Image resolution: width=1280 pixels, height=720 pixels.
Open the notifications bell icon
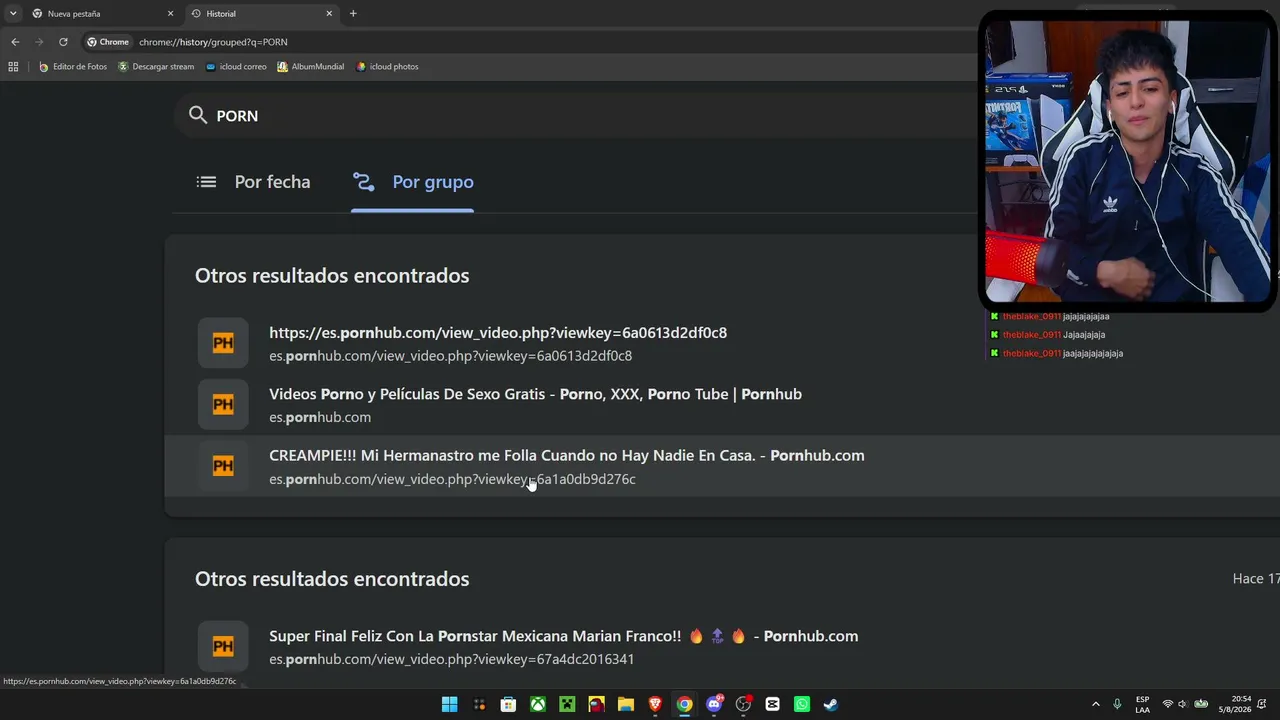pyautogui.click(x=1262, y=704)
